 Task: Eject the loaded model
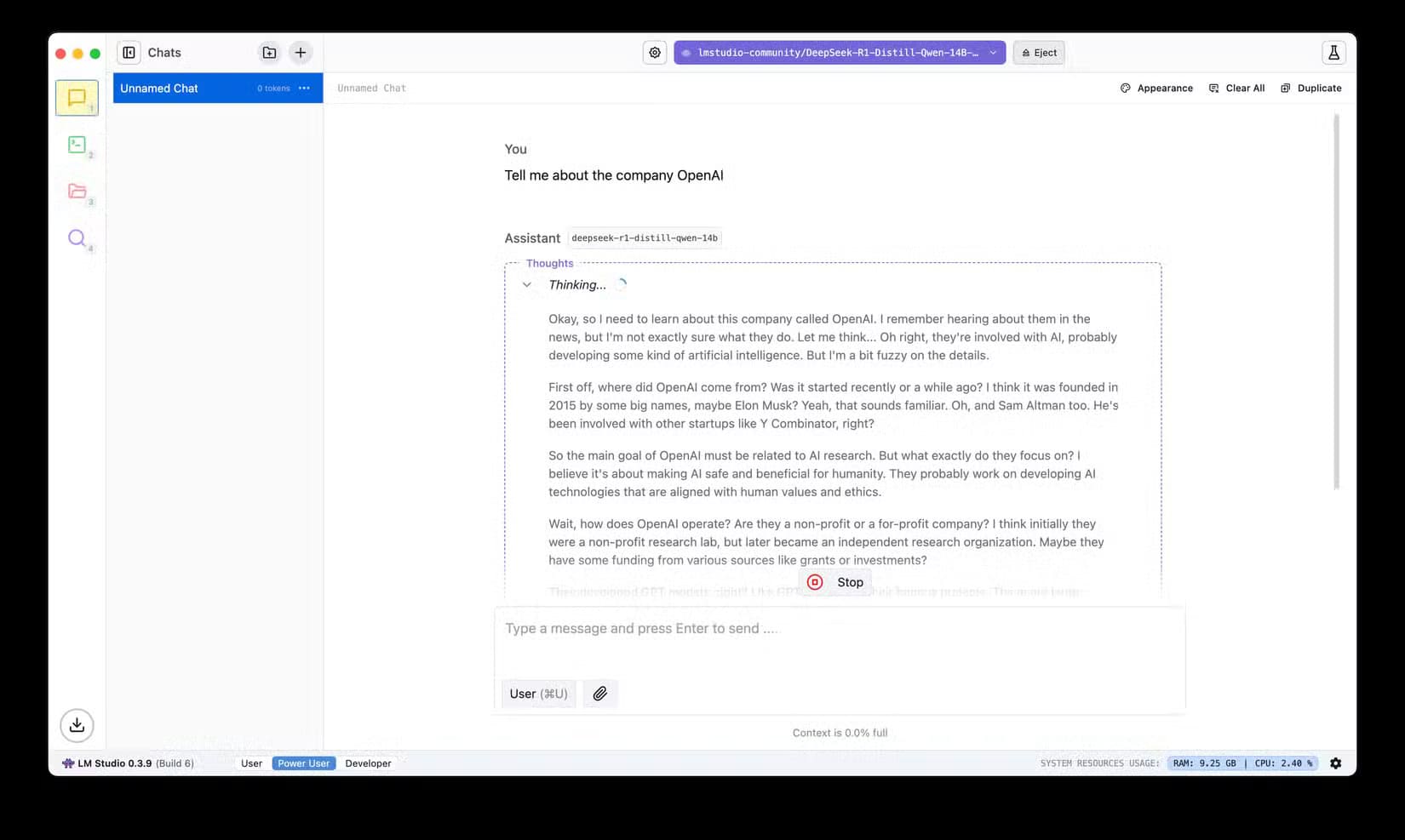[1039, 53]
